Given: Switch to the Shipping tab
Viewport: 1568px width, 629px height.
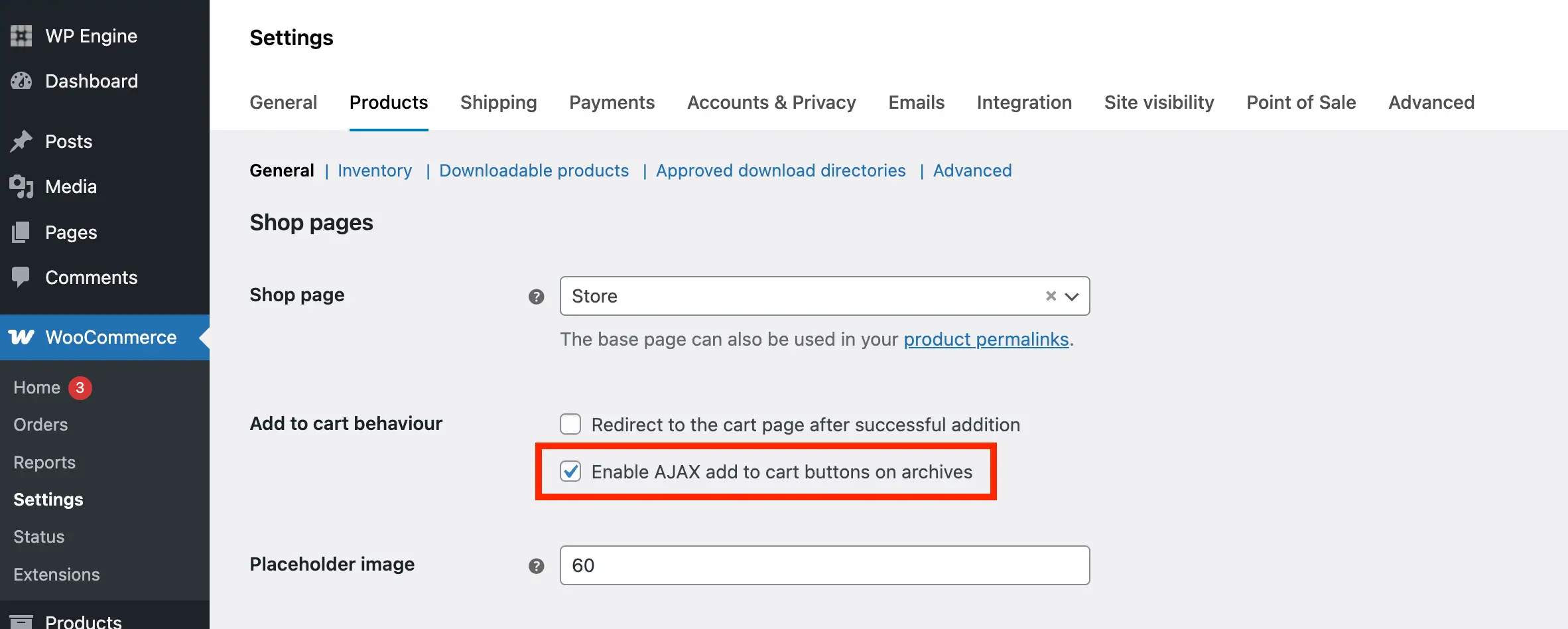Looking at the screenshot, I should [x=498, y=102].
